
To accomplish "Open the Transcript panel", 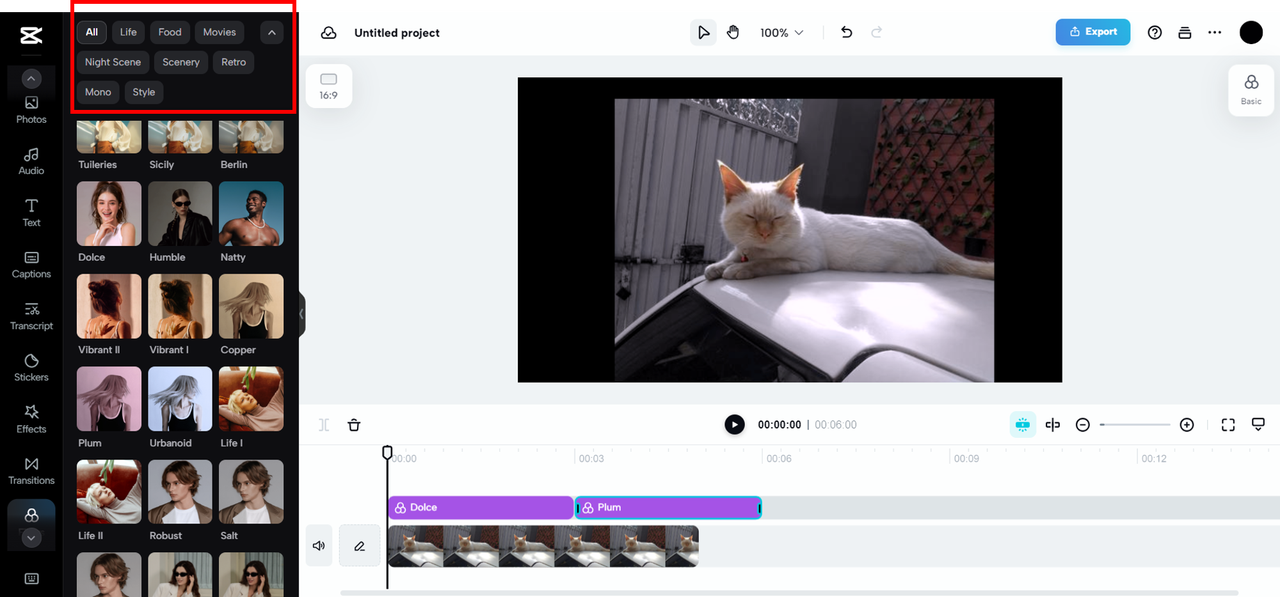I will tap(31, 317).
